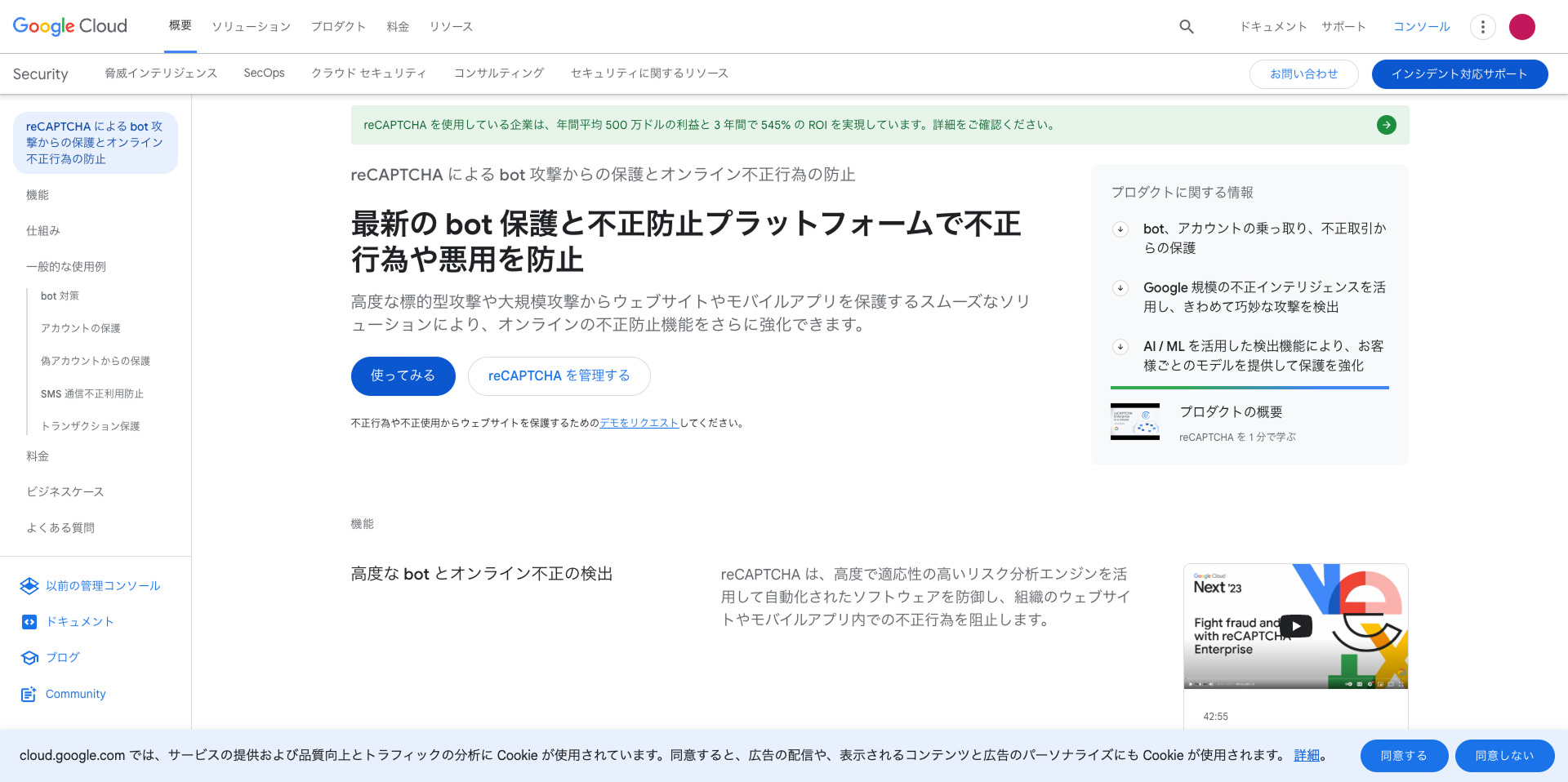Open the Community sidebar link
Viewport: 1568px width, 782px height.
76,694
